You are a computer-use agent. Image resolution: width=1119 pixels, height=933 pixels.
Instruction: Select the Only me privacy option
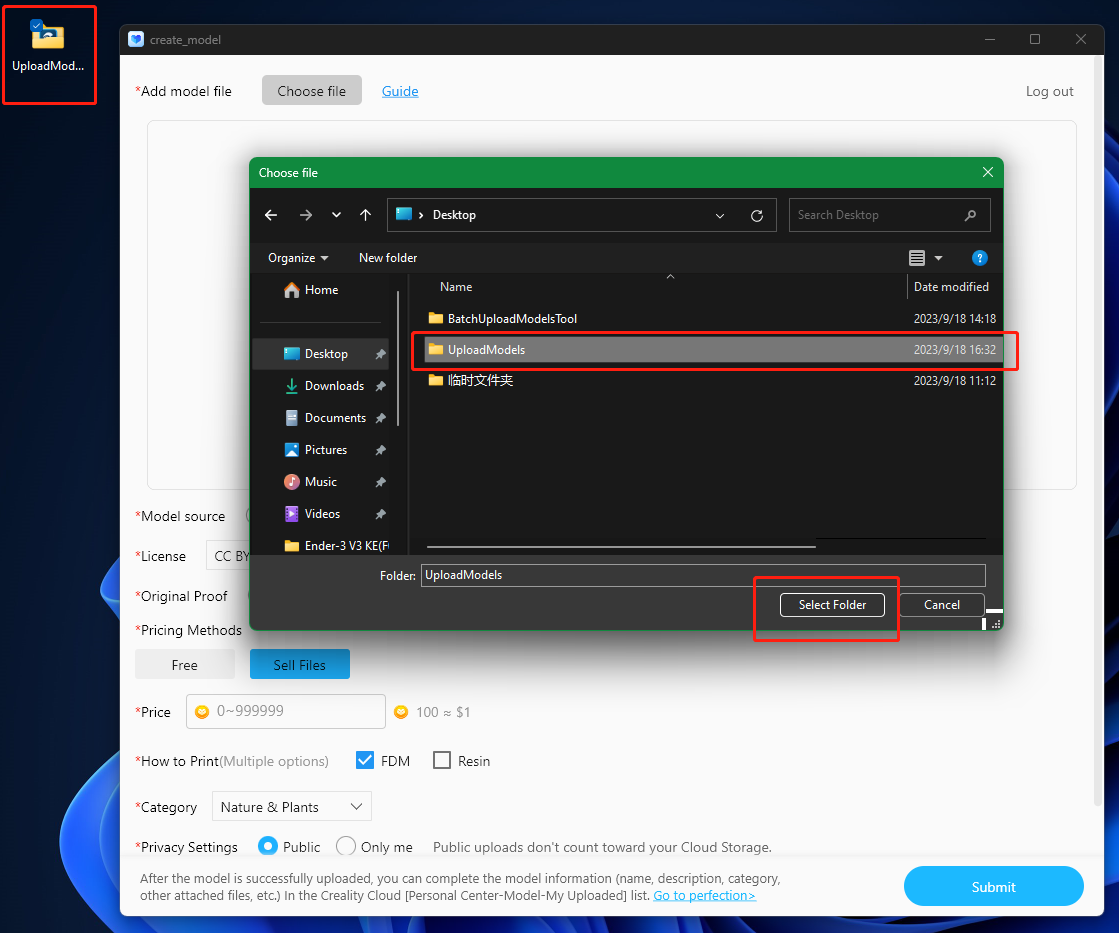346,847
